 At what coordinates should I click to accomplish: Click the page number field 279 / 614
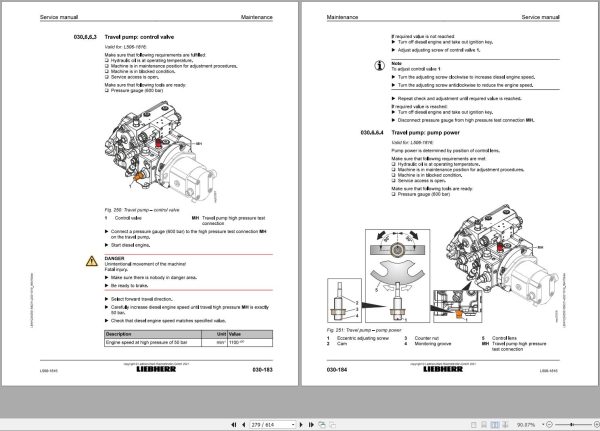[270, 424]
